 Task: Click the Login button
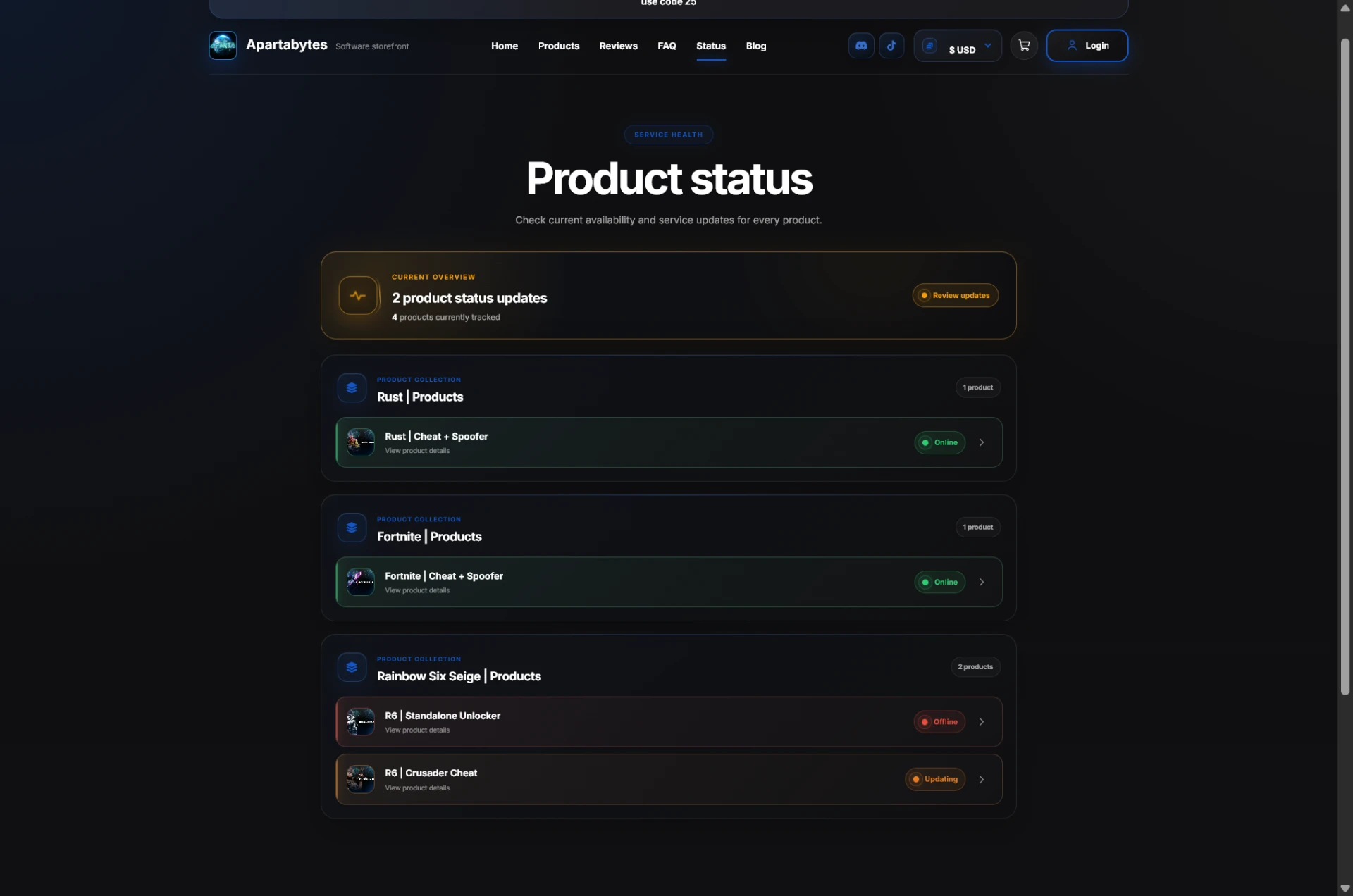pos(1087,46)
